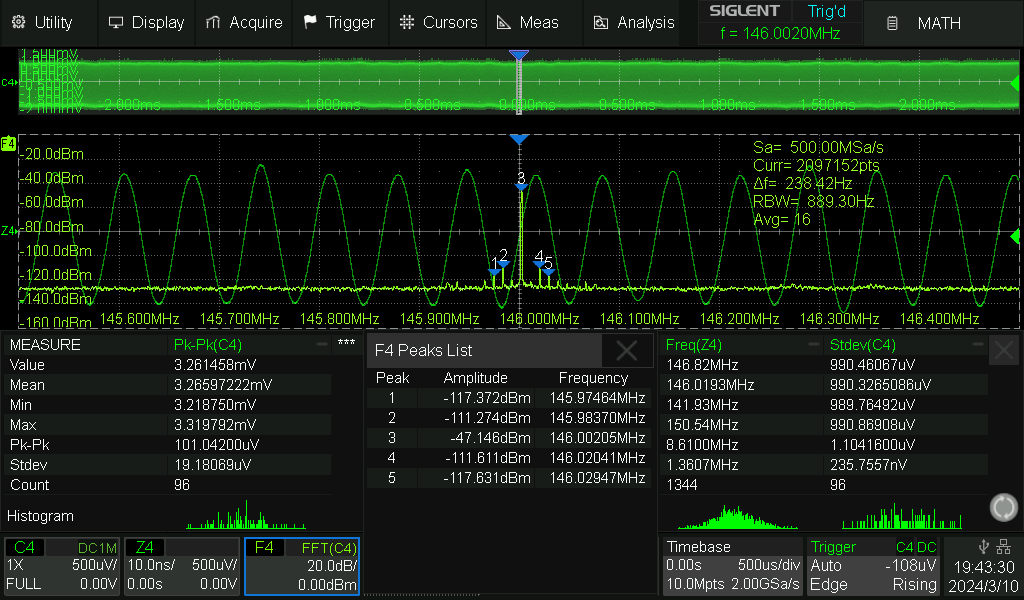Select the F4 FFT(C4) math box
The width and height of the screenshot is (1024, 600).
coord(302,567)
